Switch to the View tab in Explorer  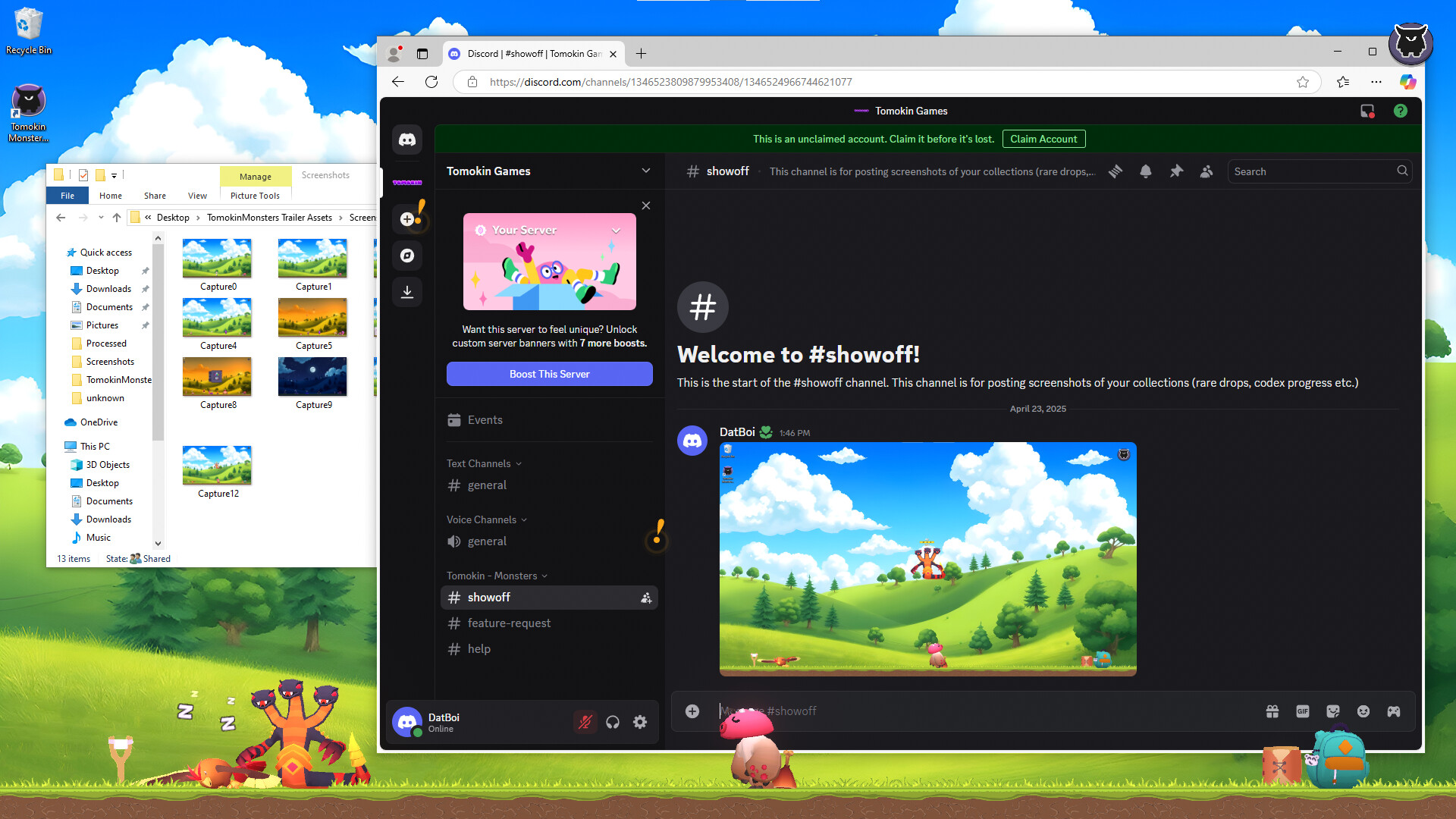pyautogui.click(x=197, y=195)
